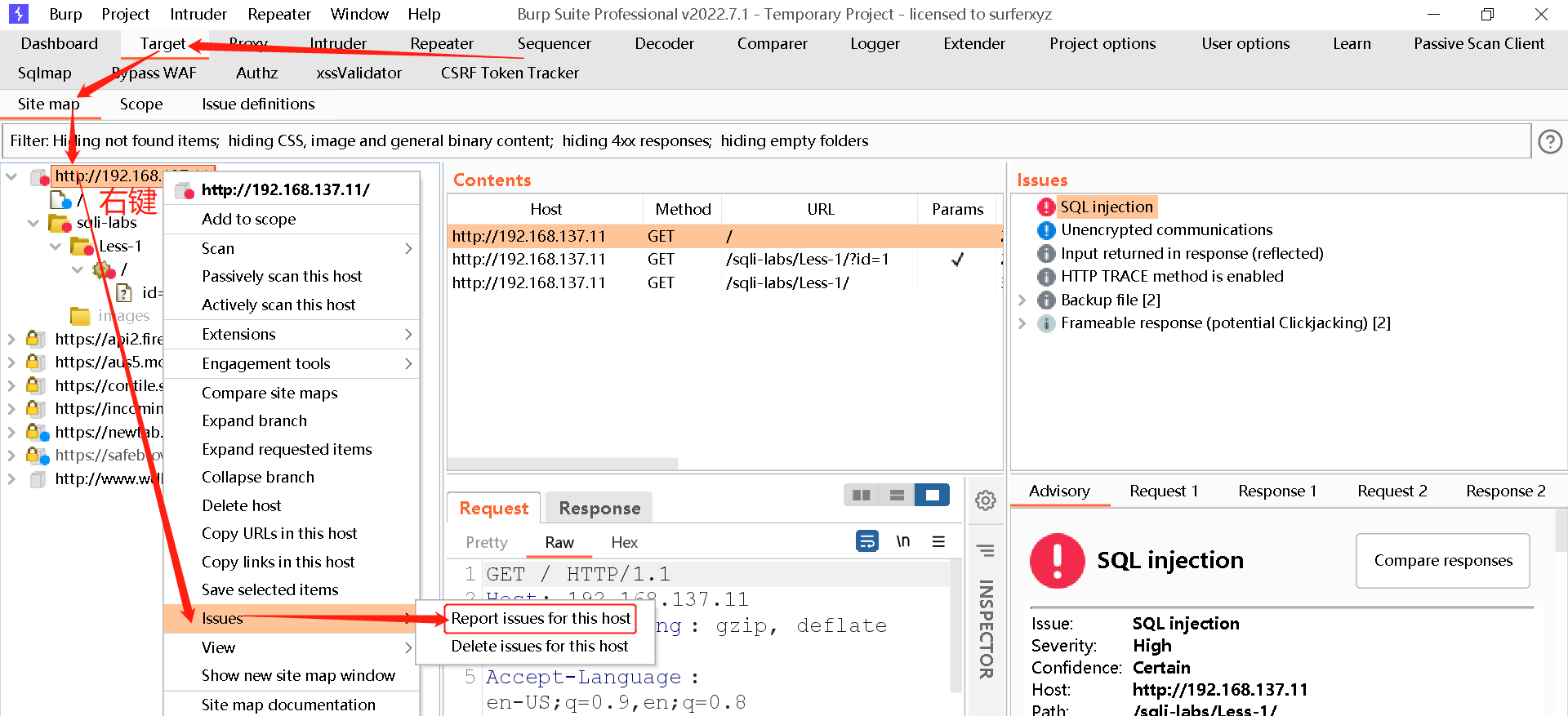Toggle non-printable characters \n icon
This screenshot has height=716, width=1568.
point(903,541)
